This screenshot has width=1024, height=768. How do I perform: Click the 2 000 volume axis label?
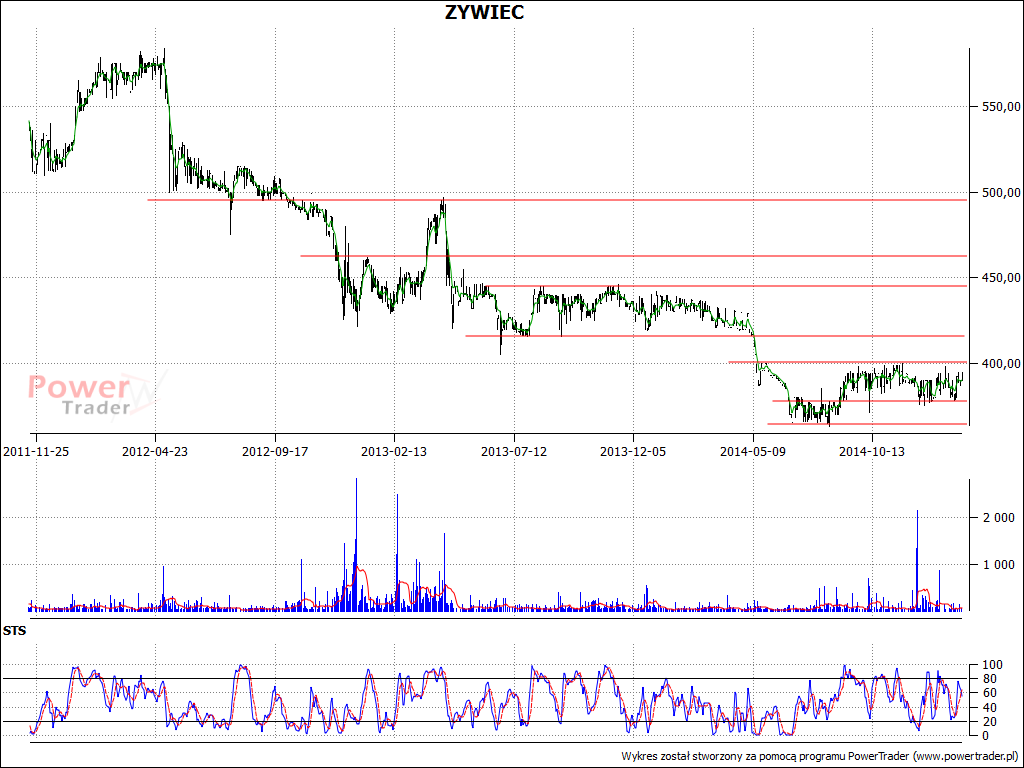tap(999, 518)
